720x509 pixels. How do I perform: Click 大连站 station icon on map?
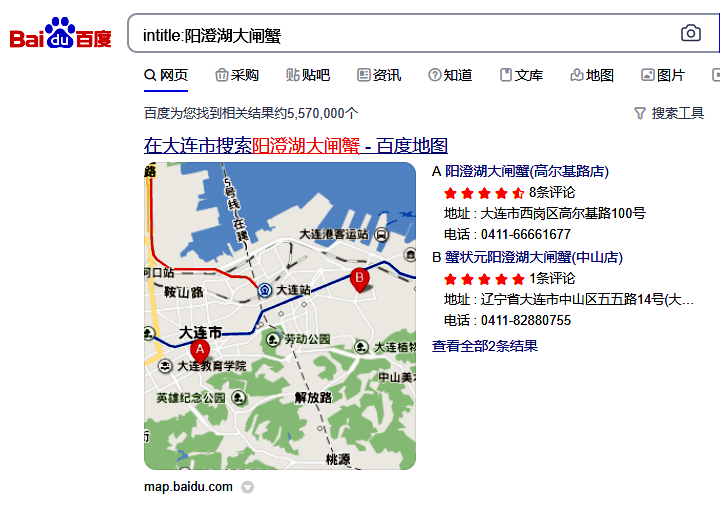[x=265, y=290]
